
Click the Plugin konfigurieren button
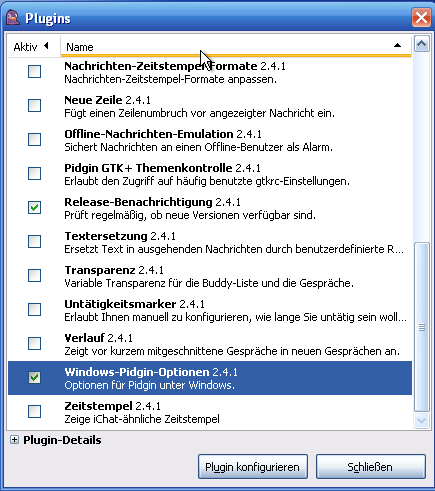(253, 467)
